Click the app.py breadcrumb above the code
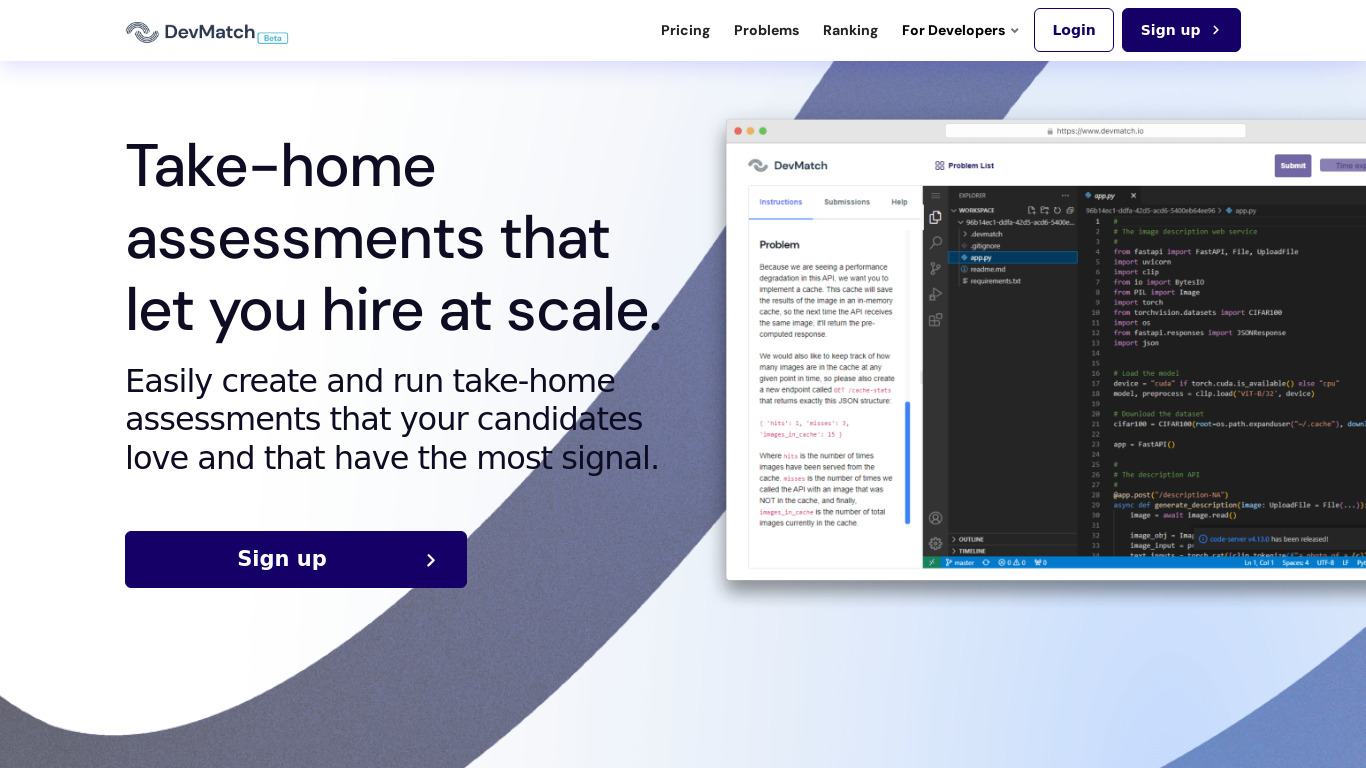This screenshot has height=768, width=1366. (1241, 210)
